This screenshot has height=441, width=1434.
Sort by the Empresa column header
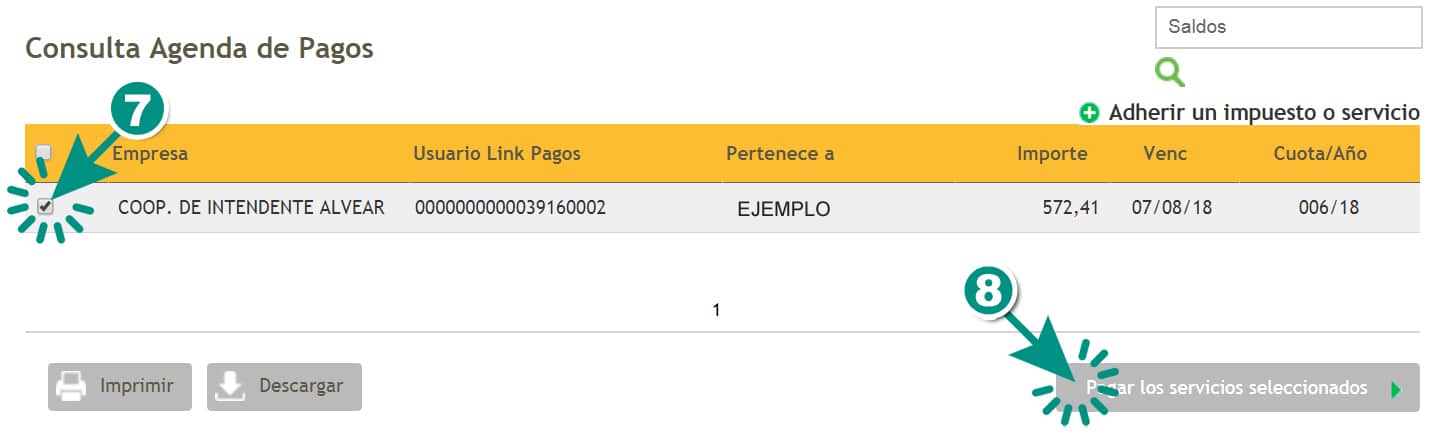[150, 154]
